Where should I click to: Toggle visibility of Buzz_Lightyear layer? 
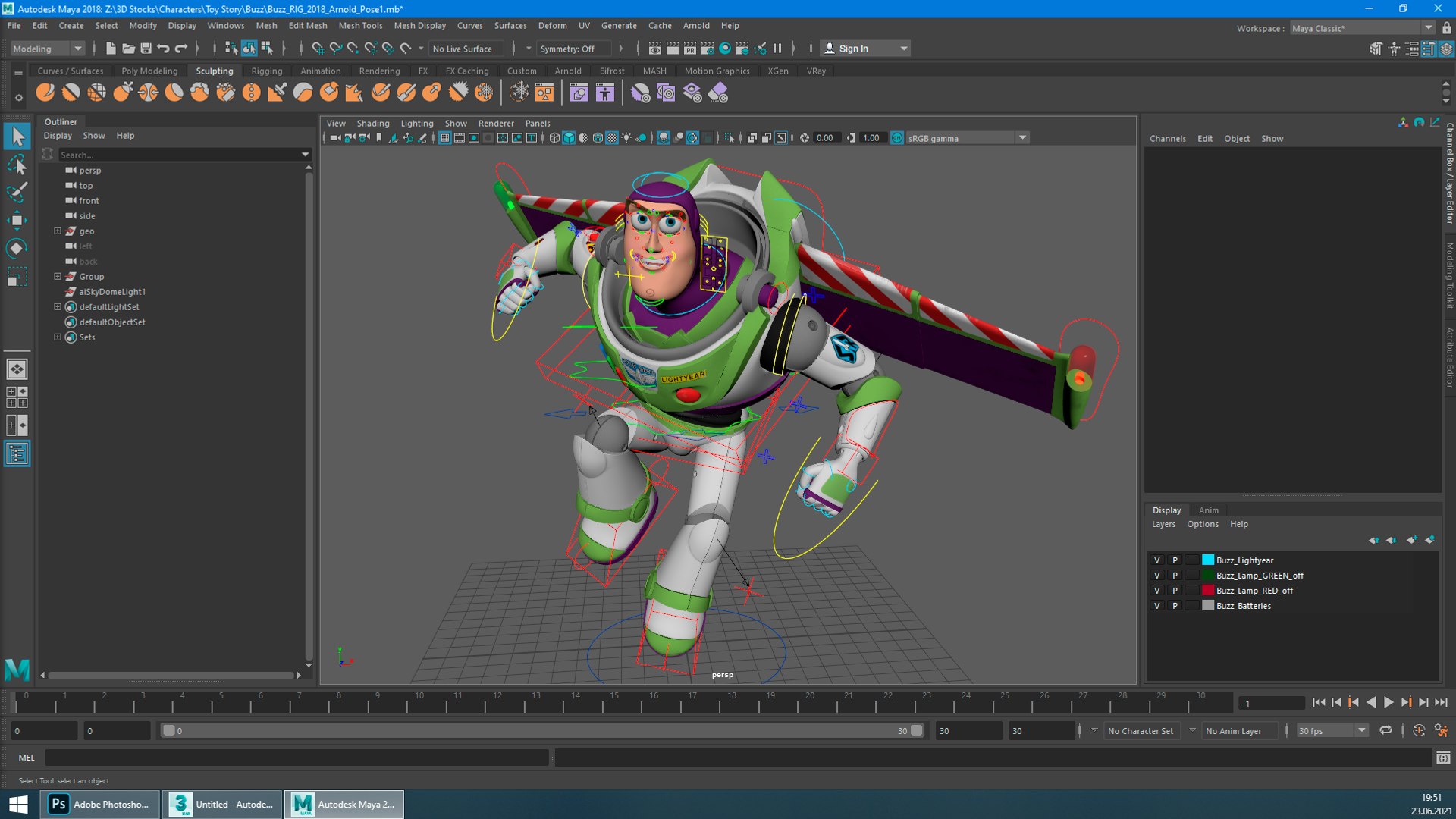[1157, 560]
